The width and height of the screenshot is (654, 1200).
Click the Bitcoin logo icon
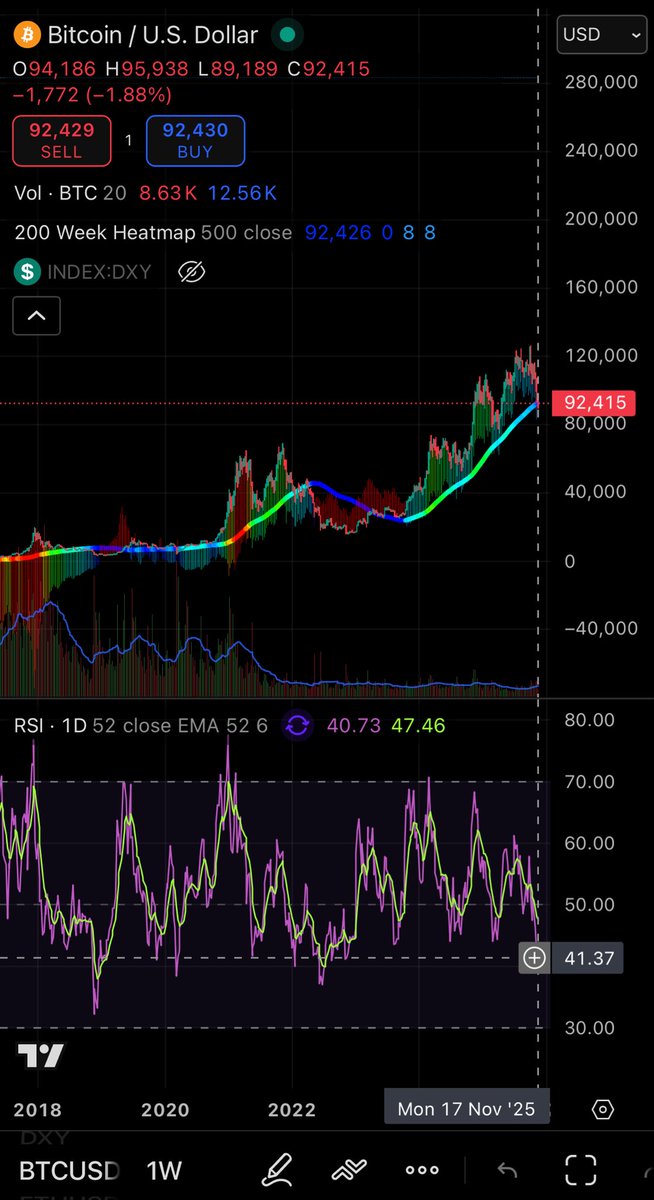28,35
